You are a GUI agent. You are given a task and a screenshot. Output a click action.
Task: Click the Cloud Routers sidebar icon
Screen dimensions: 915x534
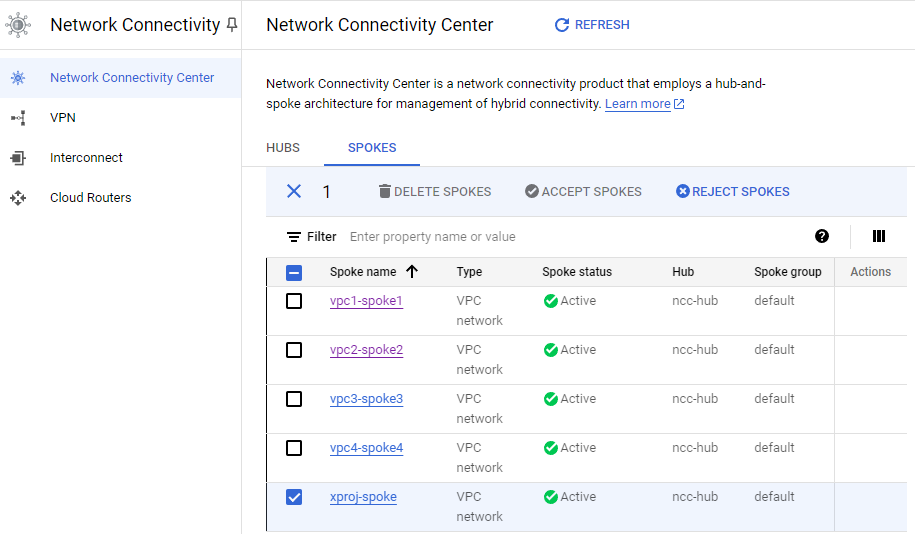pyautogui.click(x=18, y=198)
